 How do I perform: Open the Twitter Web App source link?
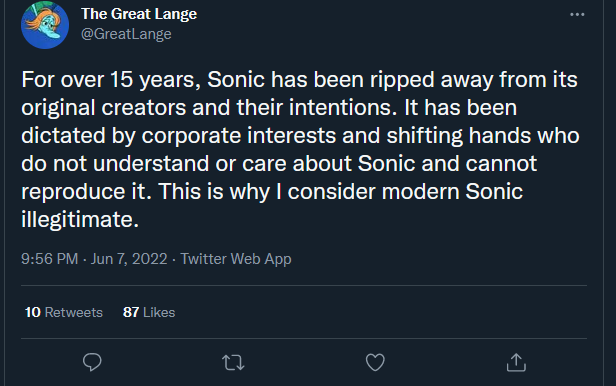coord(236,259)
